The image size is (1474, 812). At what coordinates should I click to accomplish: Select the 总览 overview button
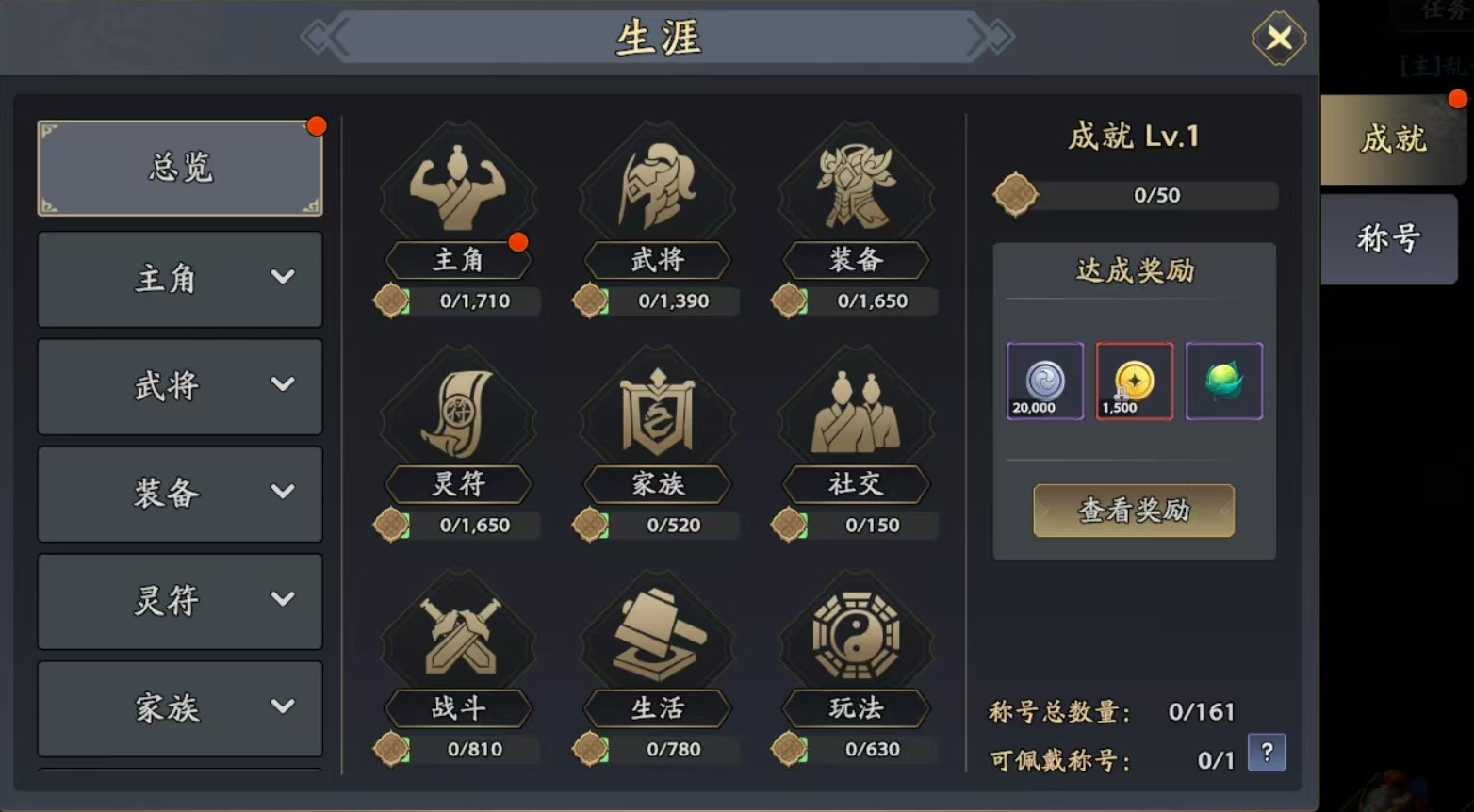[180, 168]
